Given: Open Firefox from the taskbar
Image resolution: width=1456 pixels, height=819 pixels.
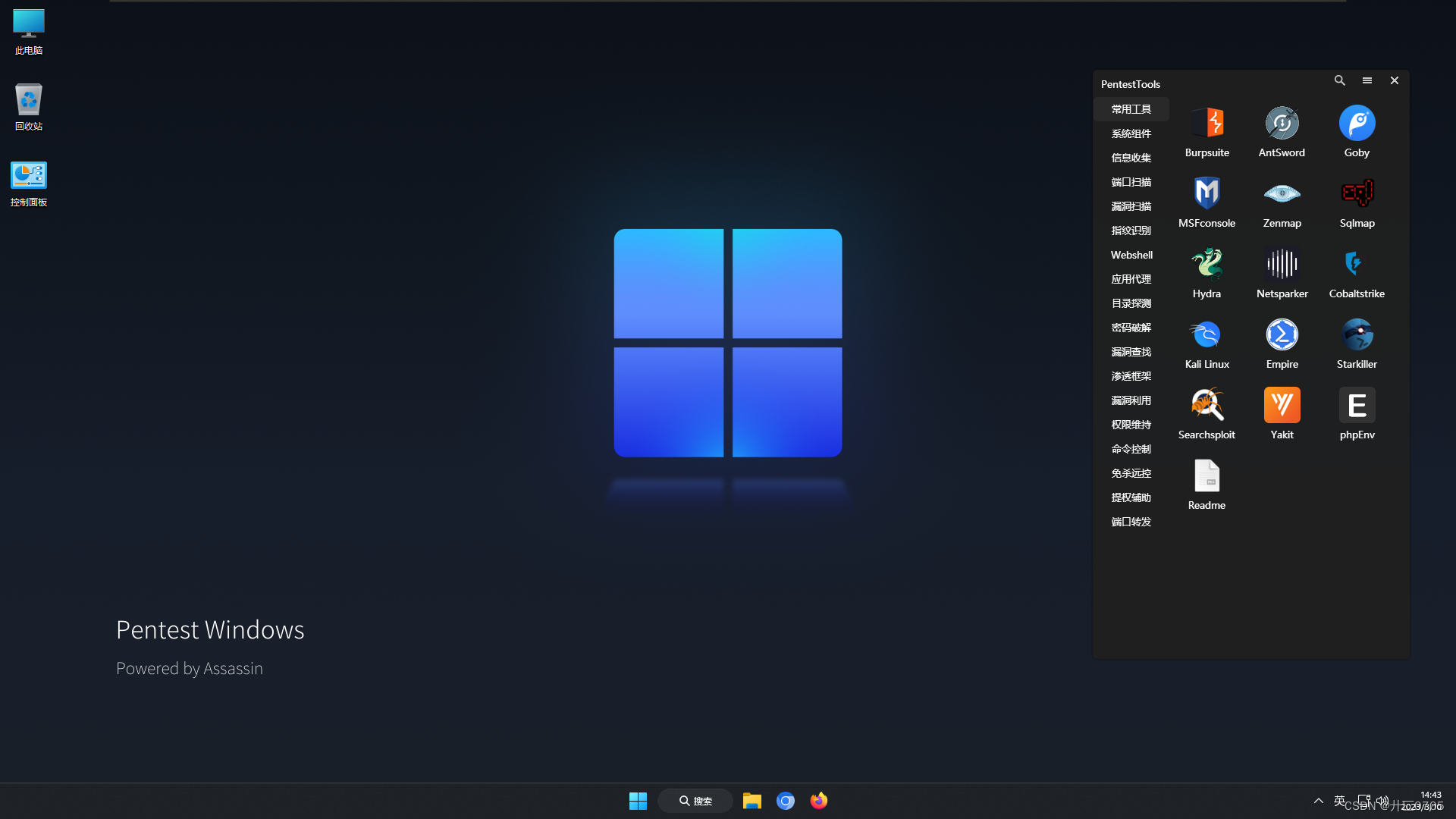Looking at the screenshot, I should (x=818, y=801).
